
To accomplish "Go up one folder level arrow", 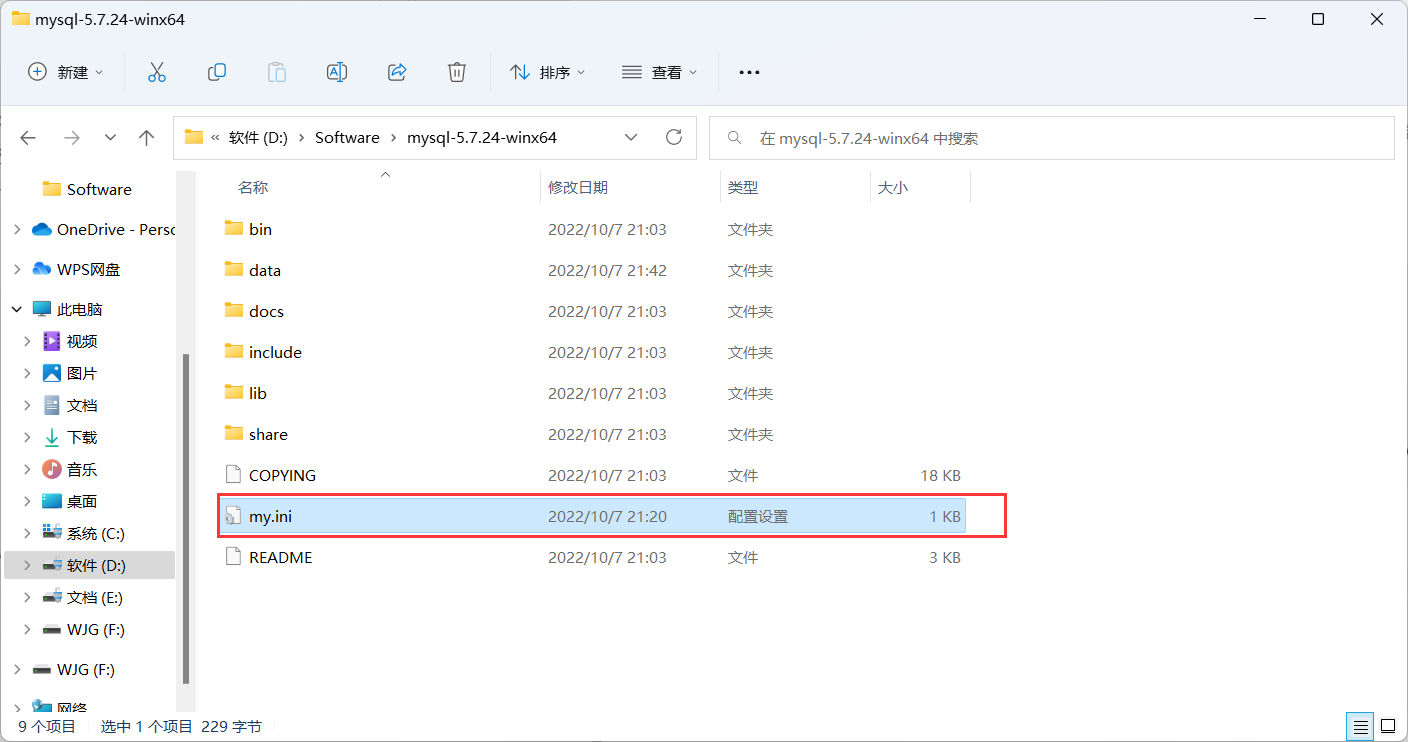I will (147, 138).
